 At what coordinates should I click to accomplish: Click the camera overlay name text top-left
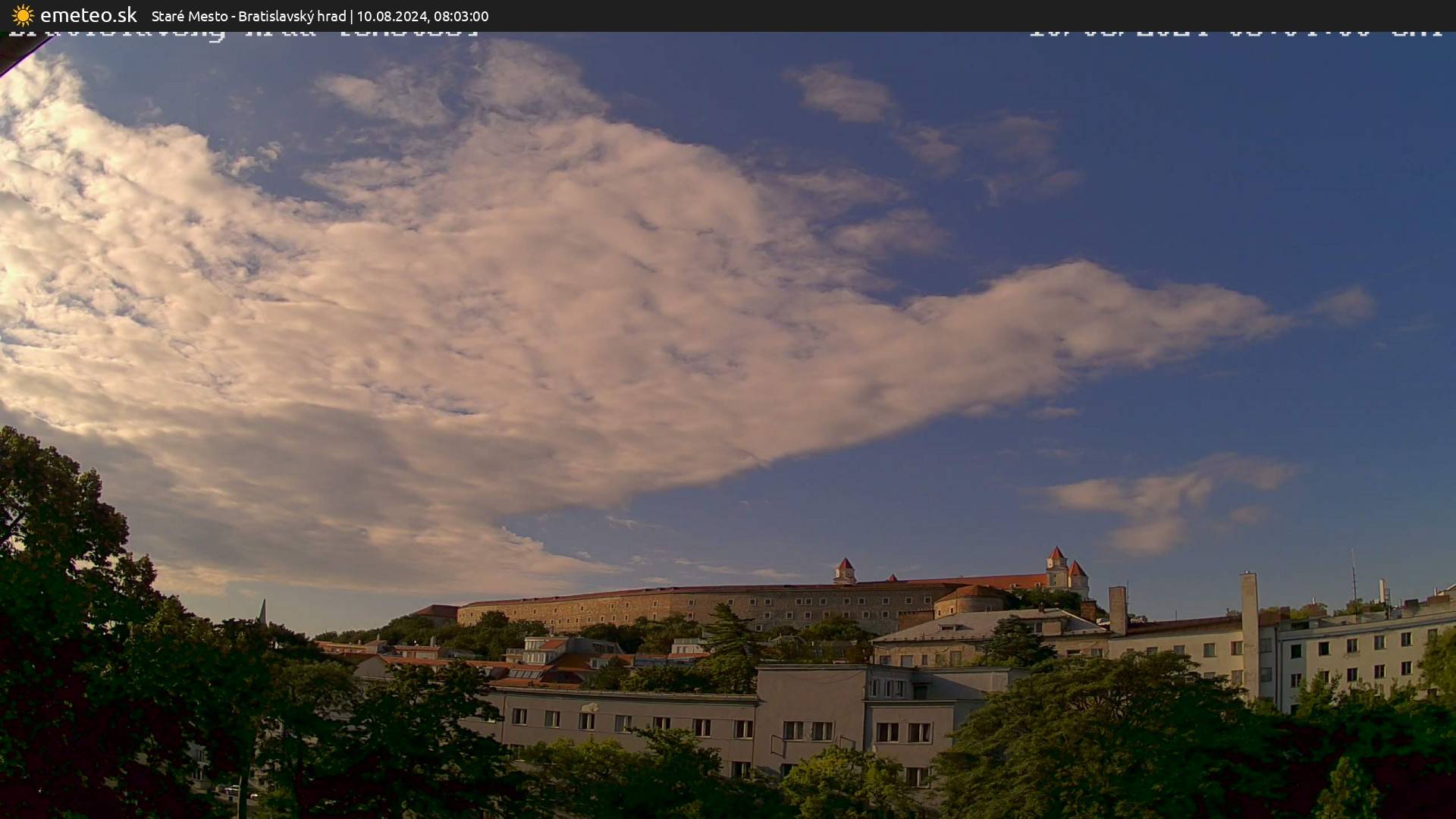click(243, 34)
